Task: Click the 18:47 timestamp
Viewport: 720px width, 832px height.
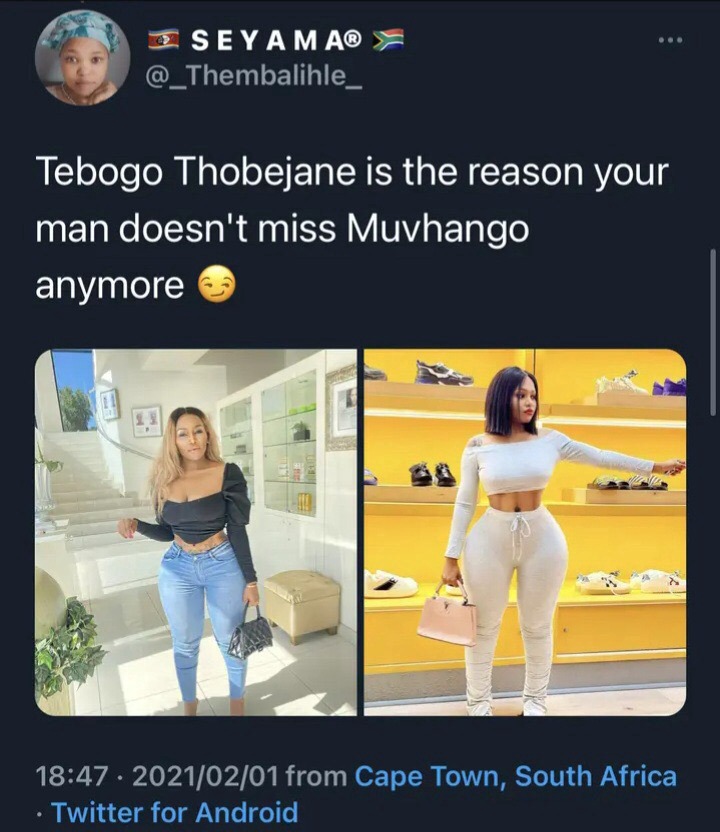Action: pyautogui.click(x=72, y=776)
